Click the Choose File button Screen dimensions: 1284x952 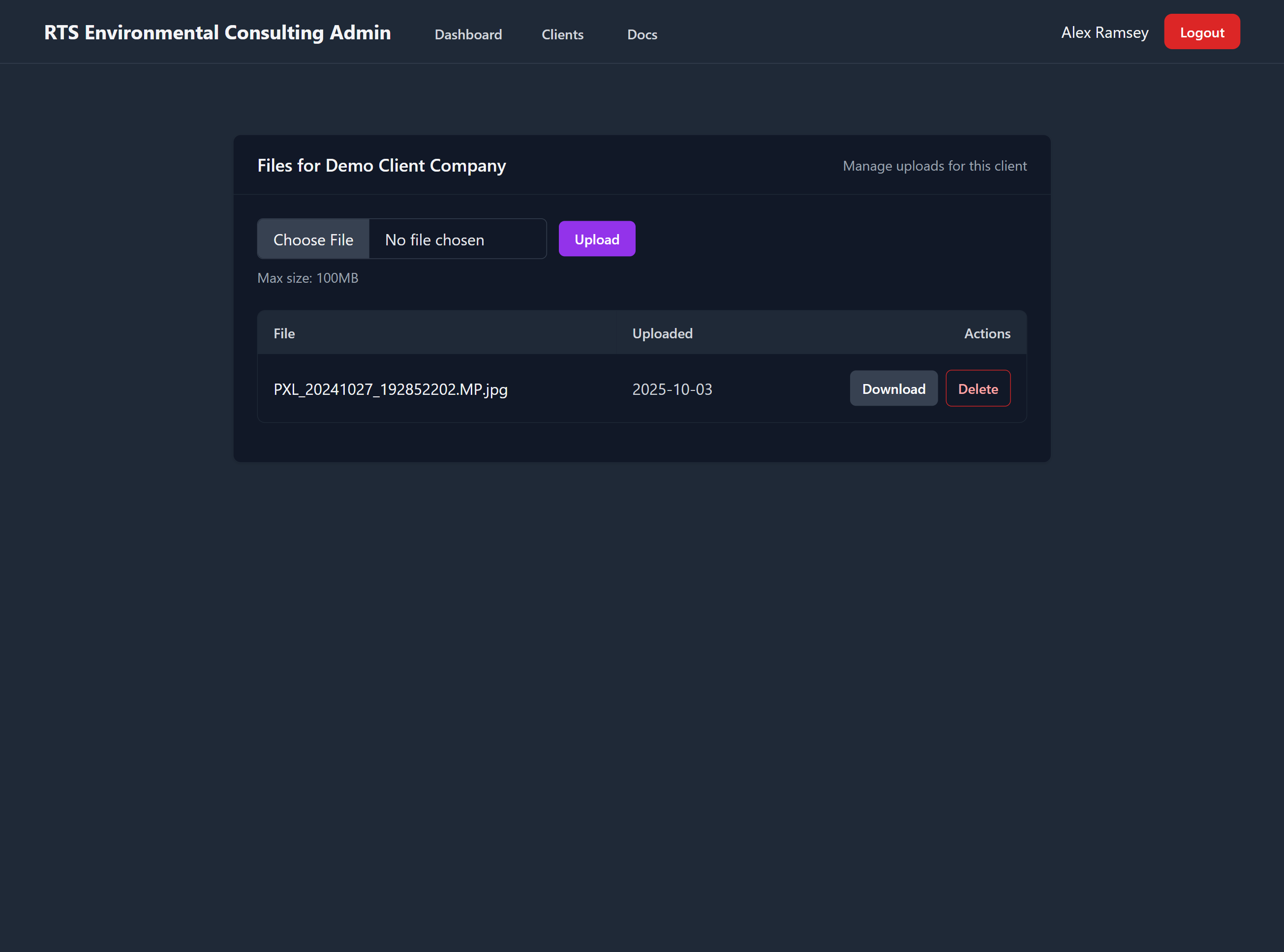(313, 239)
